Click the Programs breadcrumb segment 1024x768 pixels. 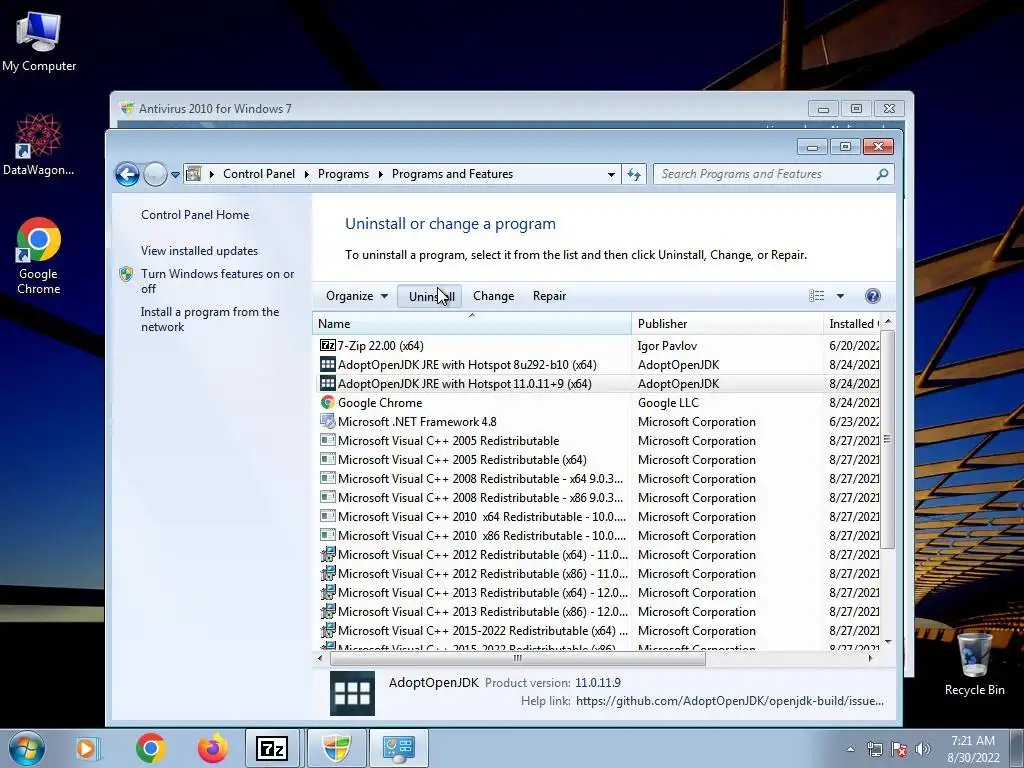[x=343, y=174]
